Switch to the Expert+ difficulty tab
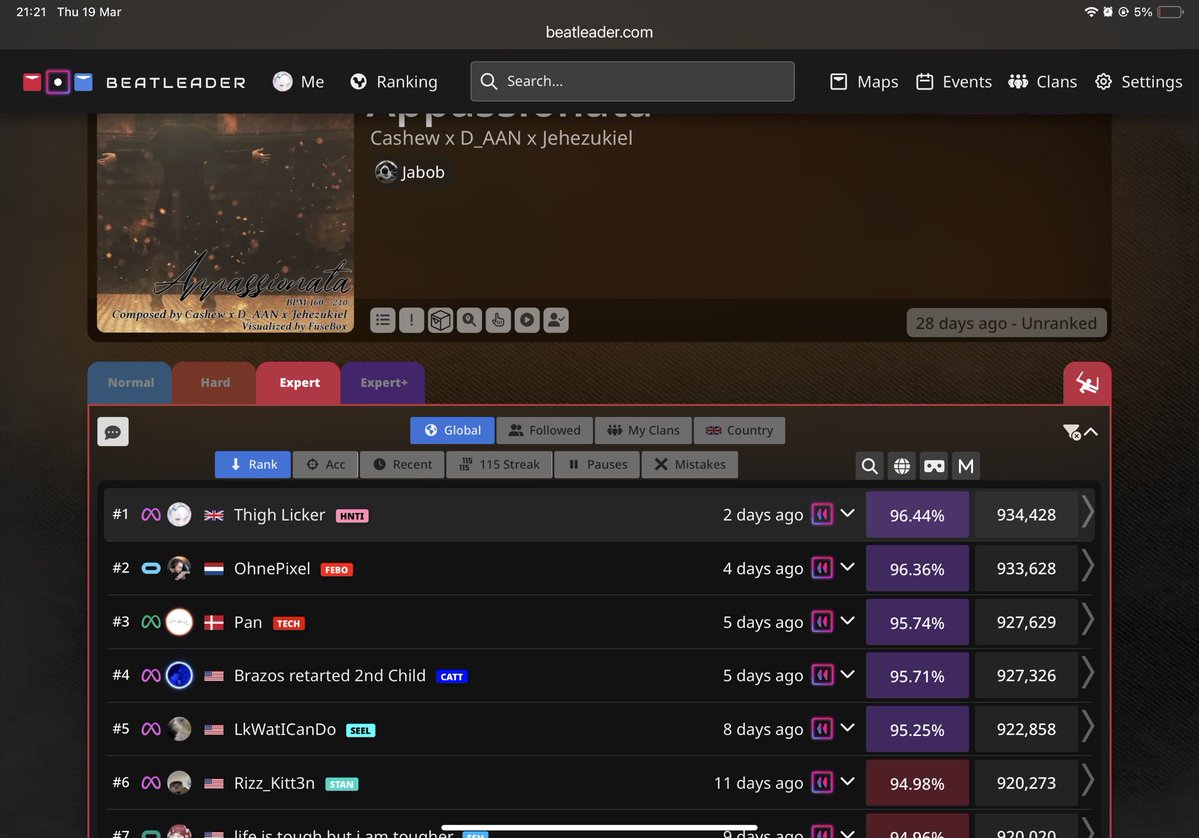1199x838 pixels. (383, 383)
